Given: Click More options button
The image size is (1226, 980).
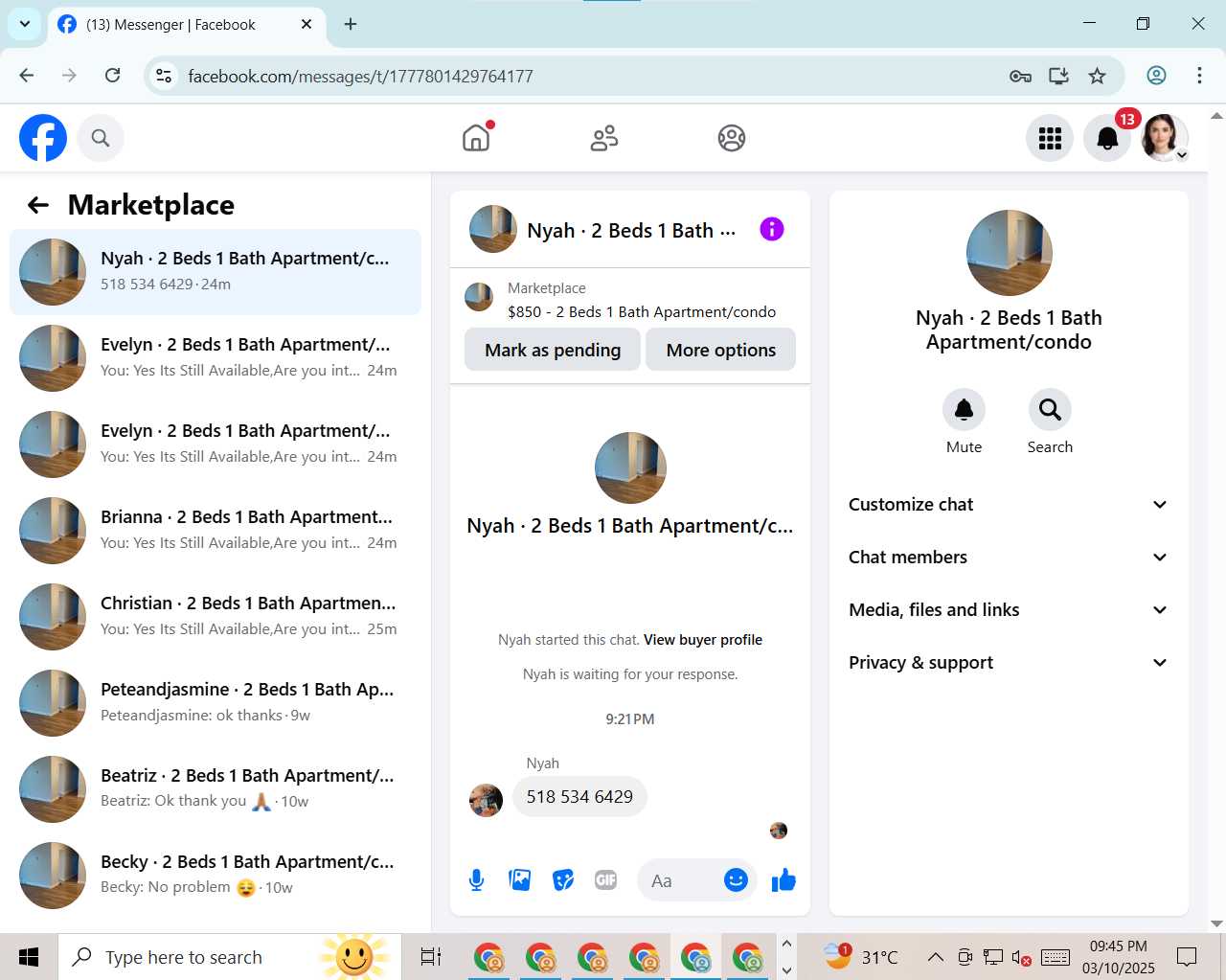Looking at the screenshot, I should pyautogui.click(x=721, y=350).
